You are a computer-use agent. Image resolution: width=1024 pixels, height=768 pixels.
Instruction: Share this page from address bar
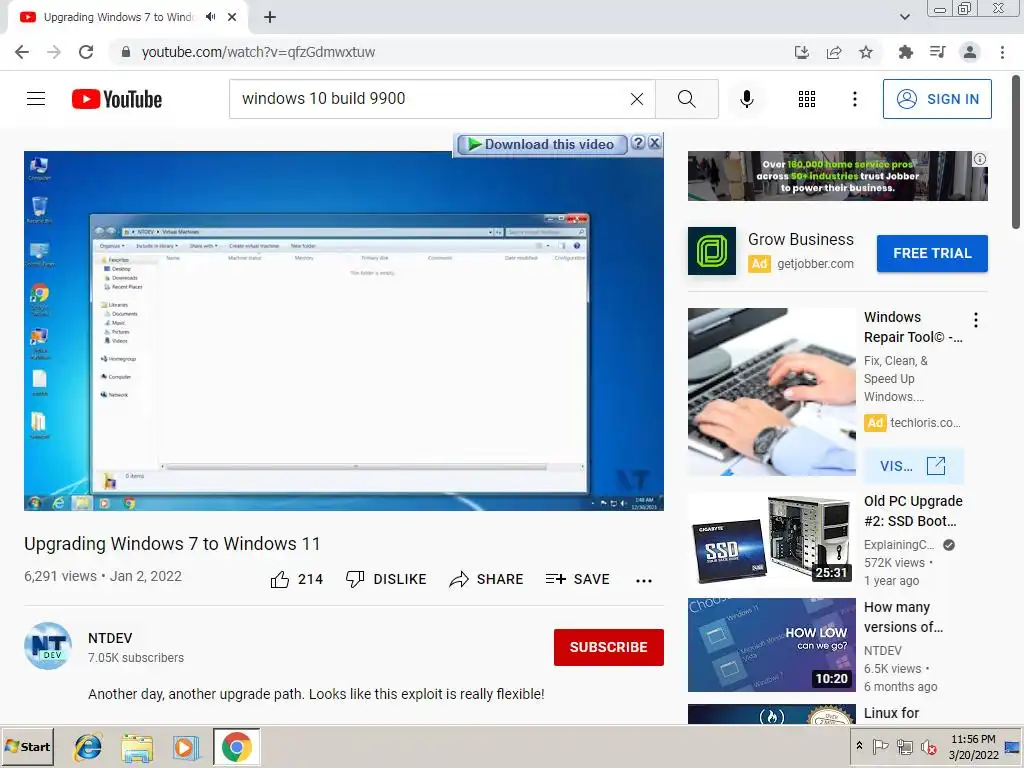[834, 52]
